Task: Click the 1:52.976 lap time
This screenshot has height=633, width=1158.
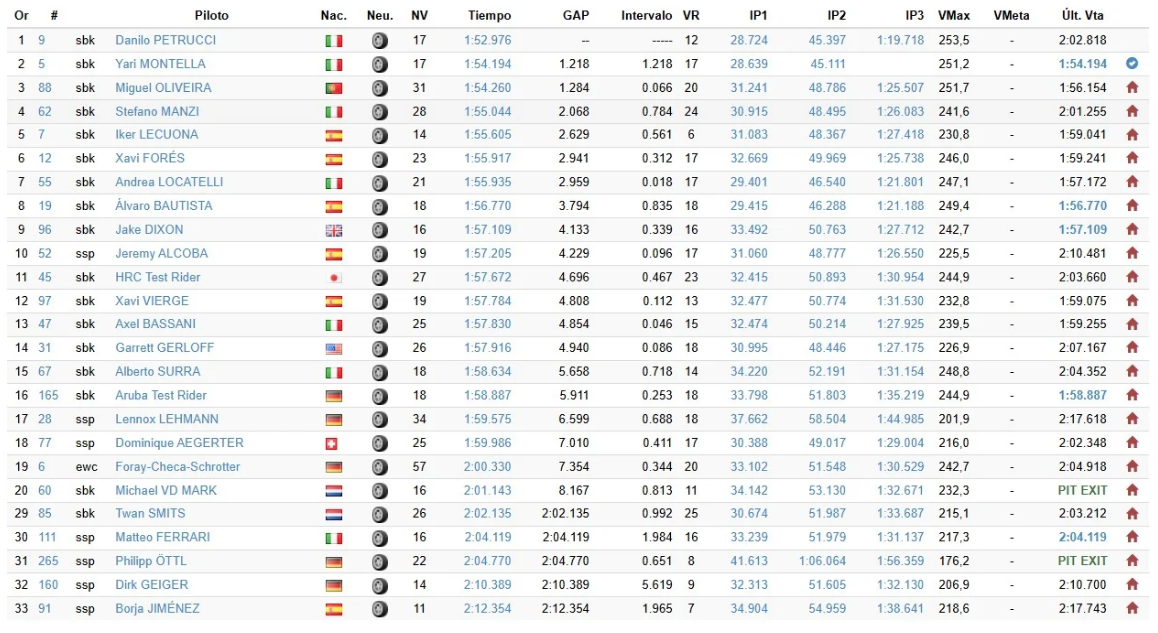Action: point(487,40)
